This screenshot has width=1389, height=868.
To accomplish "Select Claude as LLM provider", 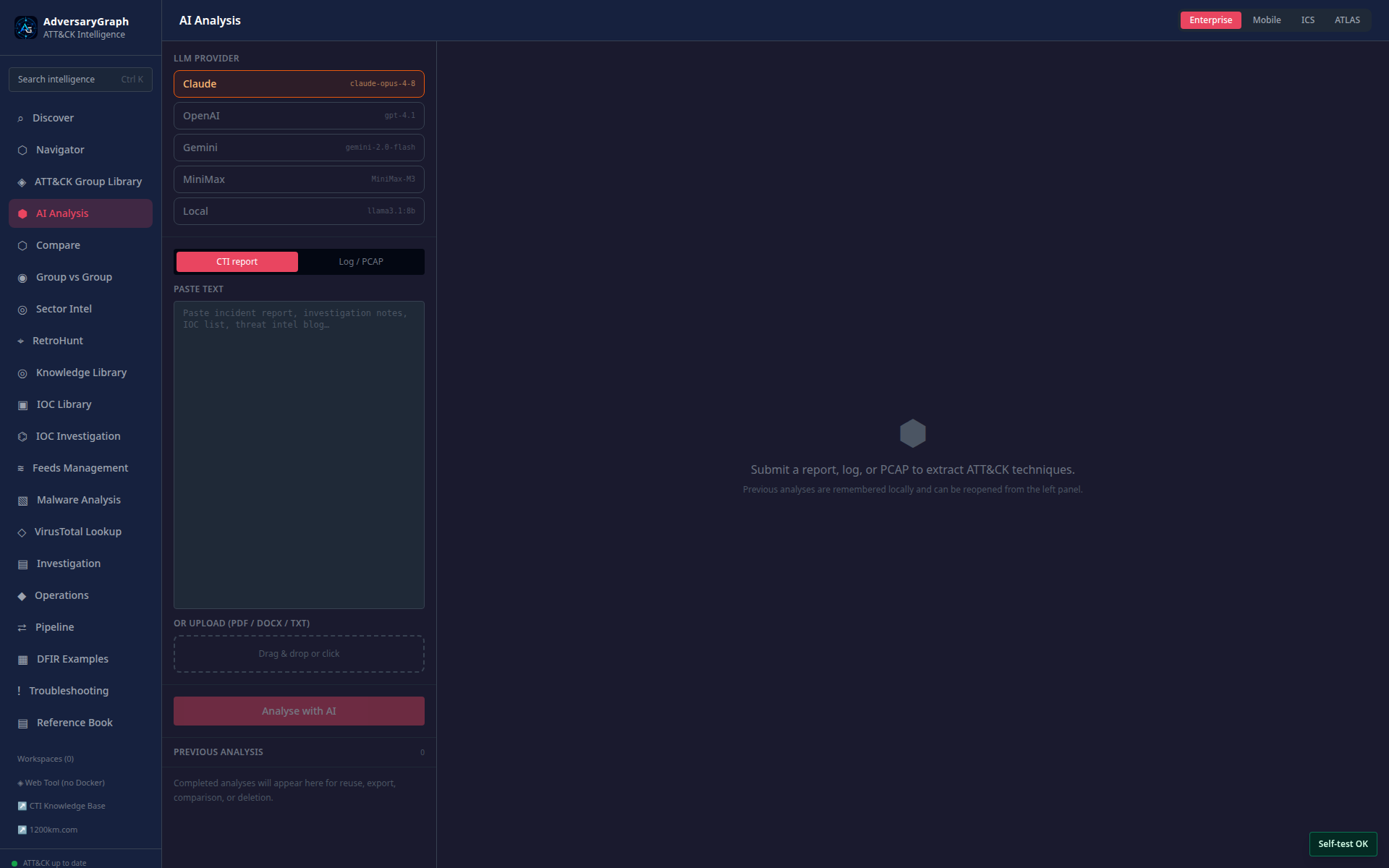I will point(299,84).
